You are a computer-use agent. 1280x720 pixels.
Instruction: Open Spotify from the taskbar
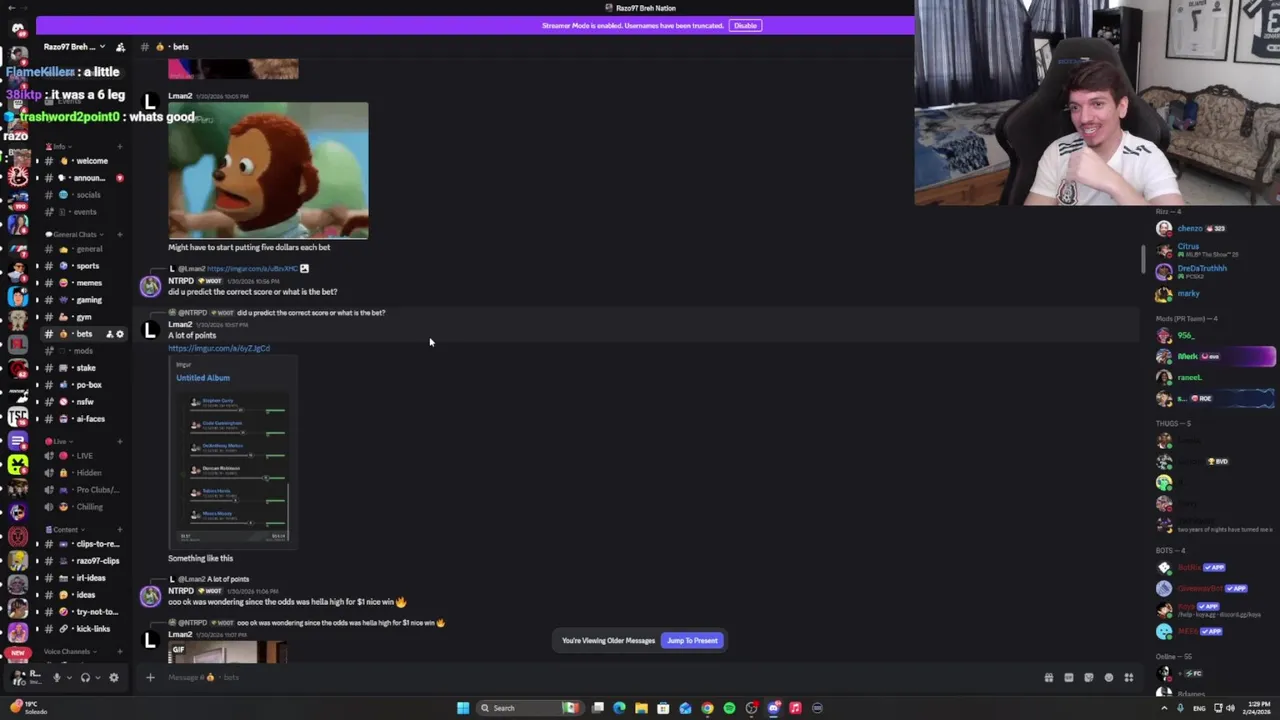click(x=729, y=708)
